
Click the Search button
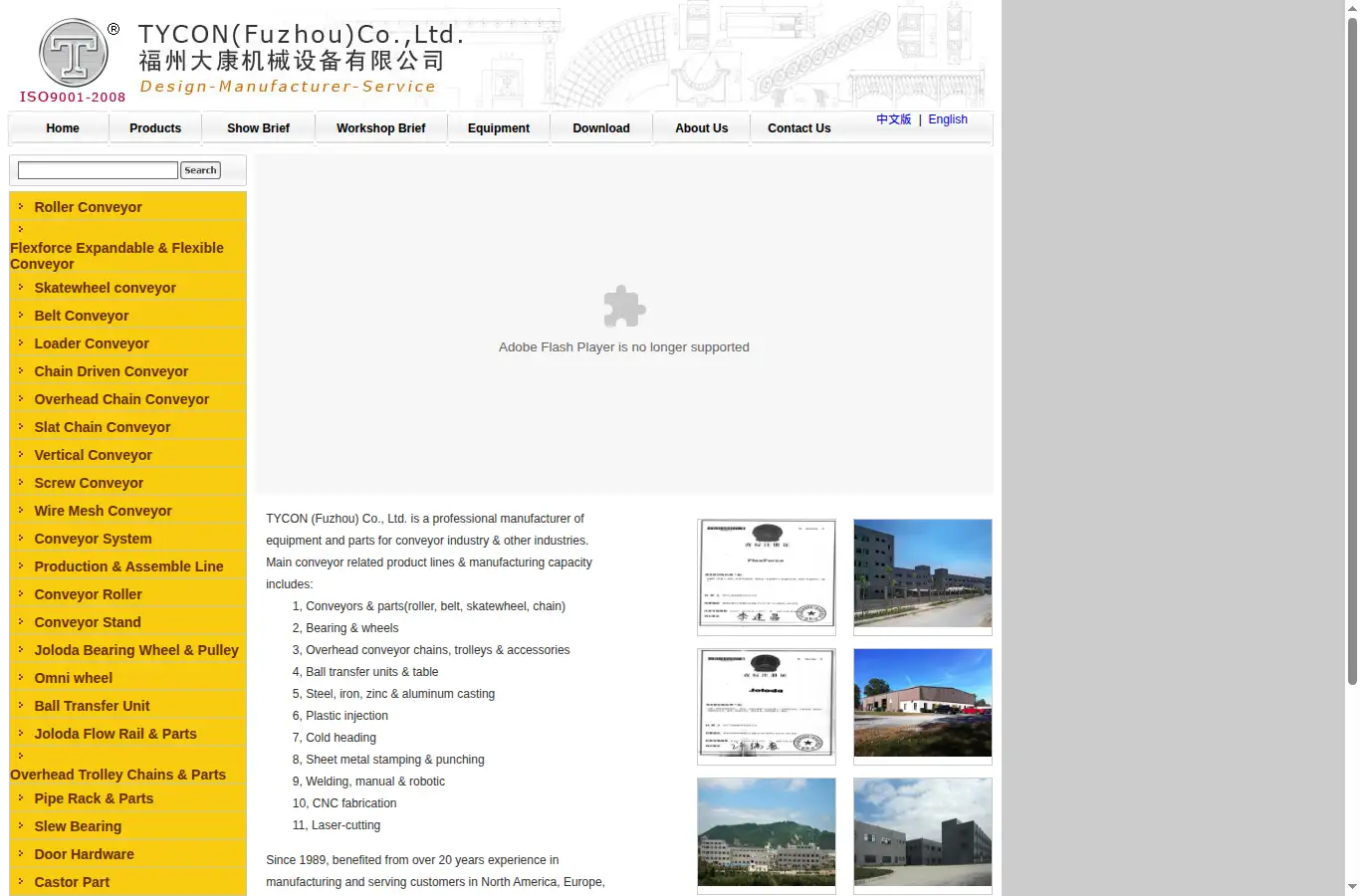tap(200, 170)
